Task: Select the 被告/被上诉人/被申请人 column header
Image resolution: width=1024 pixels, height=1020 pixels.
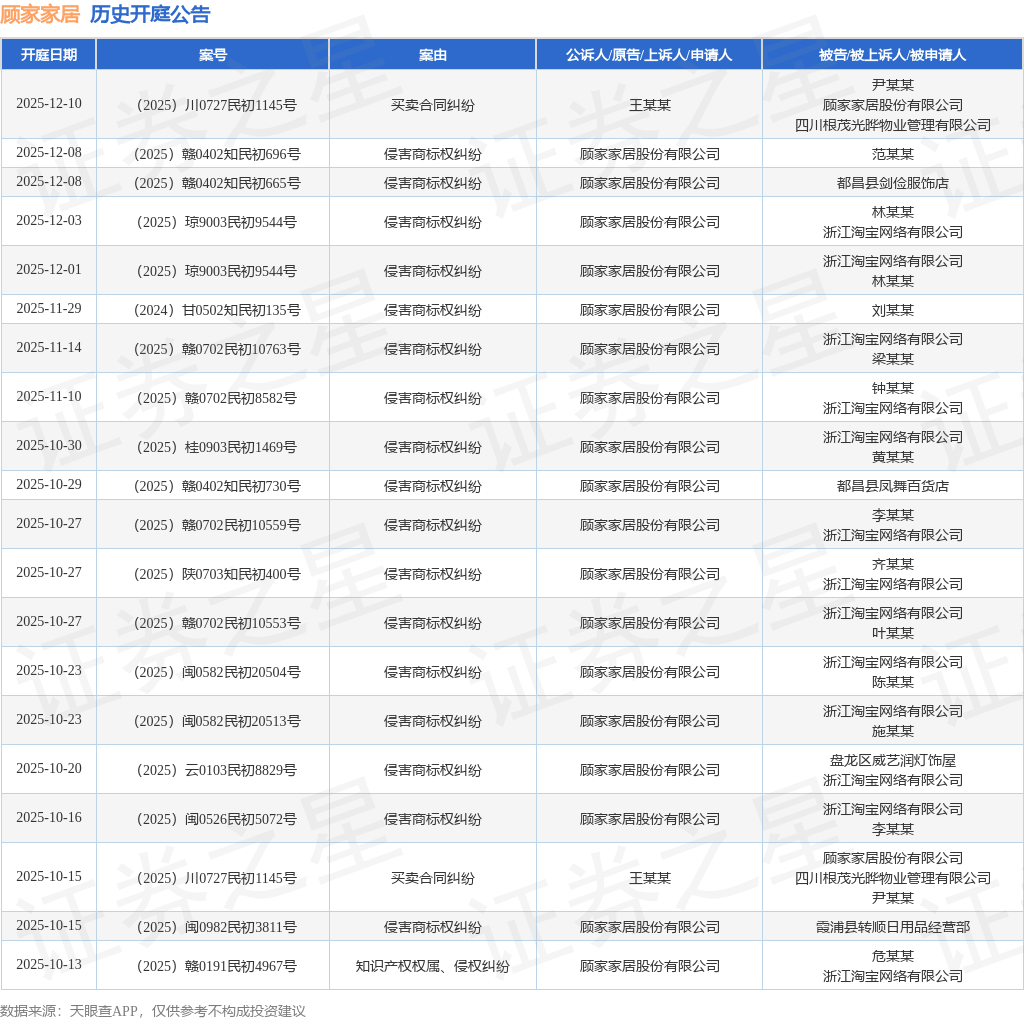Action: pos(892,55)
